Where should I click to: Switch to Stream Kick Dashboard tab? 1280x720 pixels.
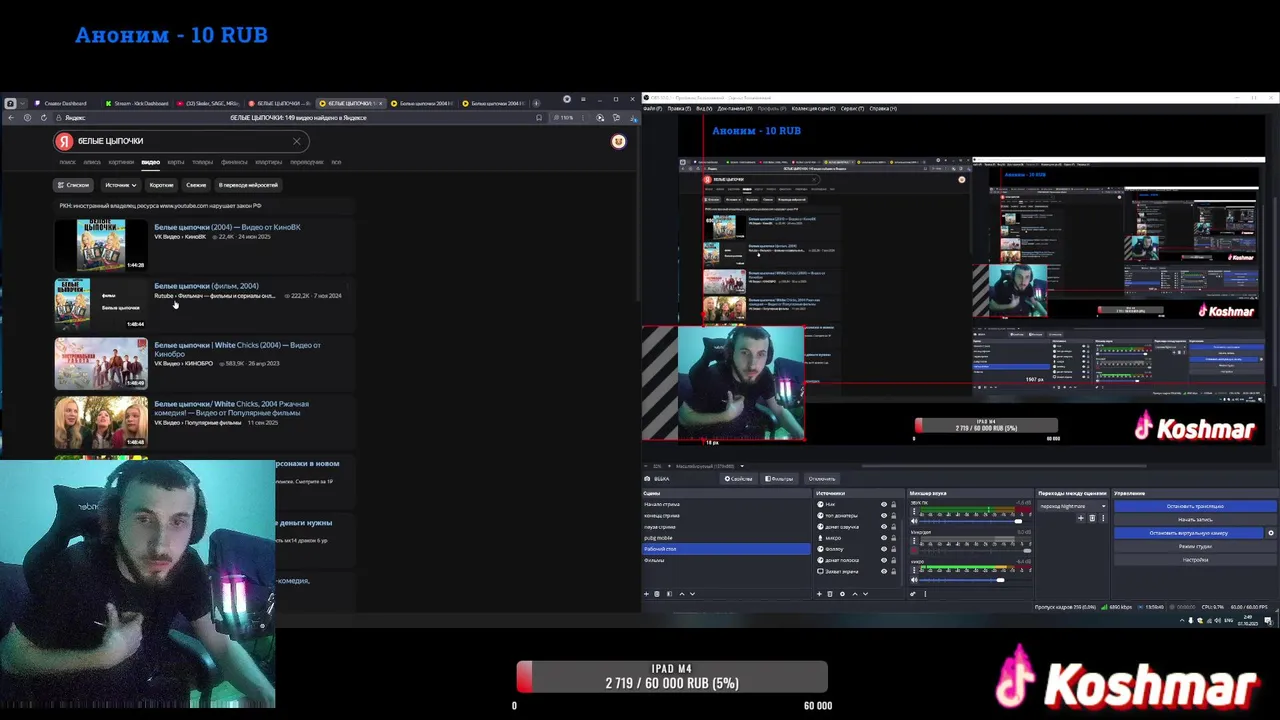pos(138,103)
